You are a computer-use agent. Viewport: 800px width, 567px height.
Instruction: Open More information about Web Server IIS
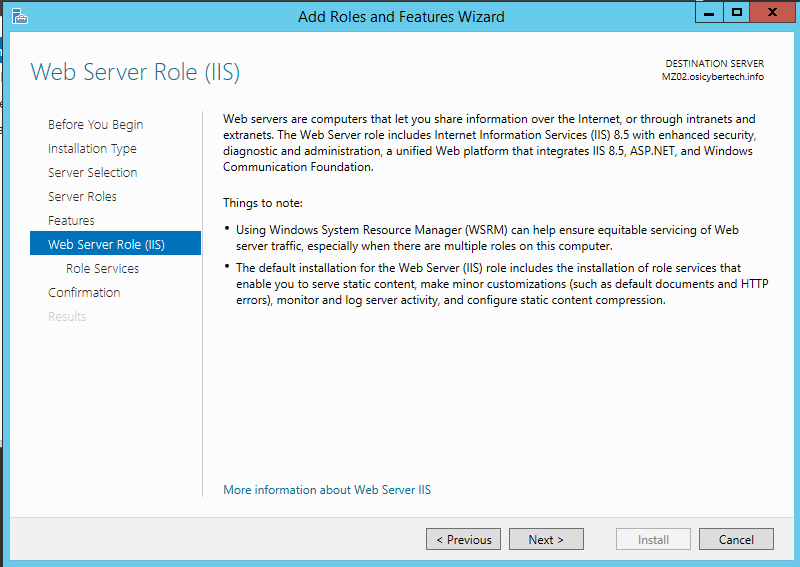(x=327, y=490)
